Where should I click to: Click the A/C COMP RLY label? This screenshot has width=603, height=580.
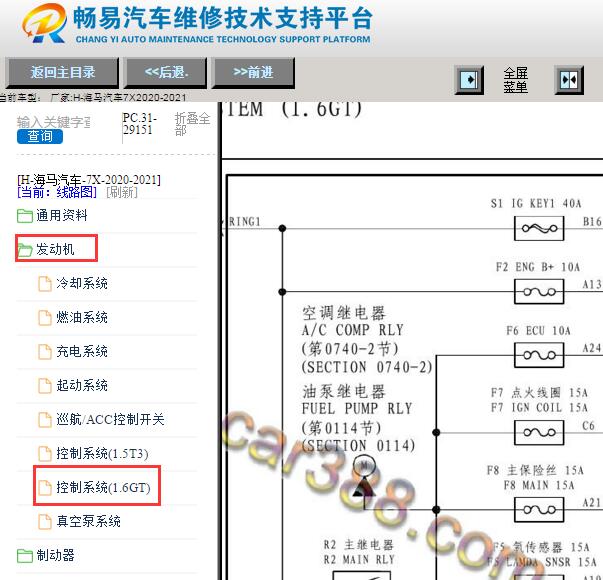point(353,330)
